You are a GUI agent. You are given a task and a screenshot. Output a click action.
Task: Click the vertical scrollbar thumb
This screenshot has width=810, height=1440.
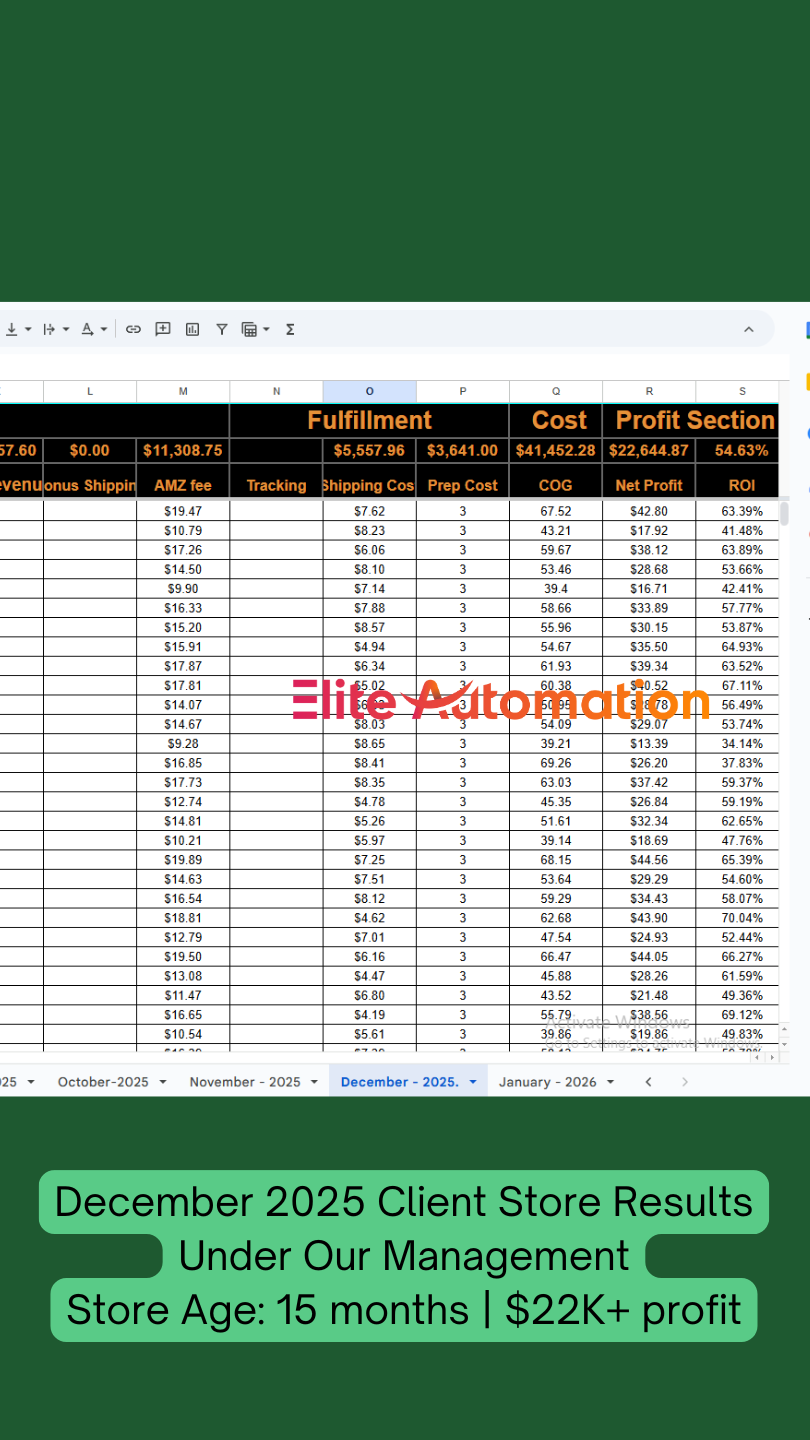coord(784,514)
